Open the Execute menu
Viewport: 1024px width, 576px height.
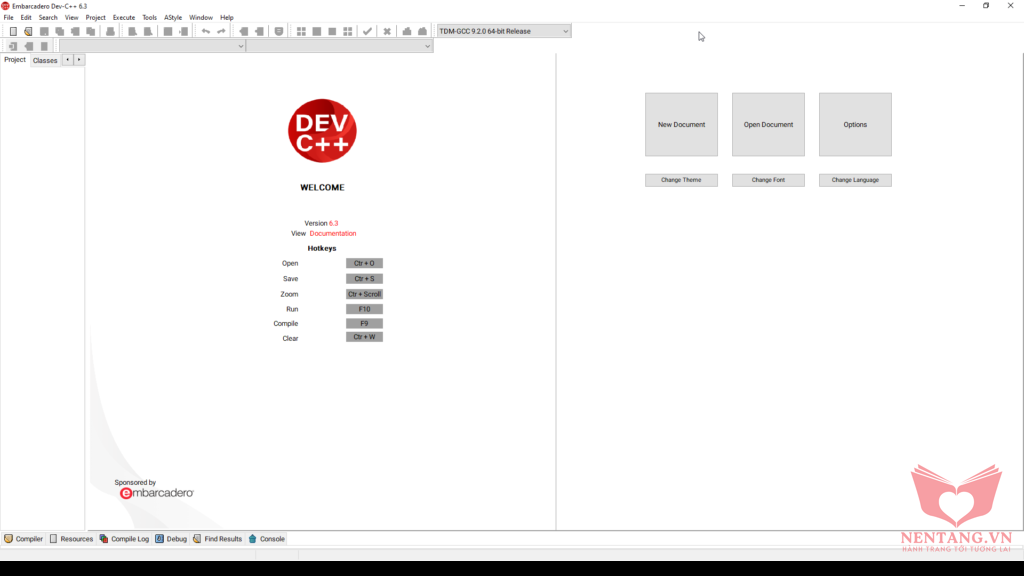pos(124,17)
